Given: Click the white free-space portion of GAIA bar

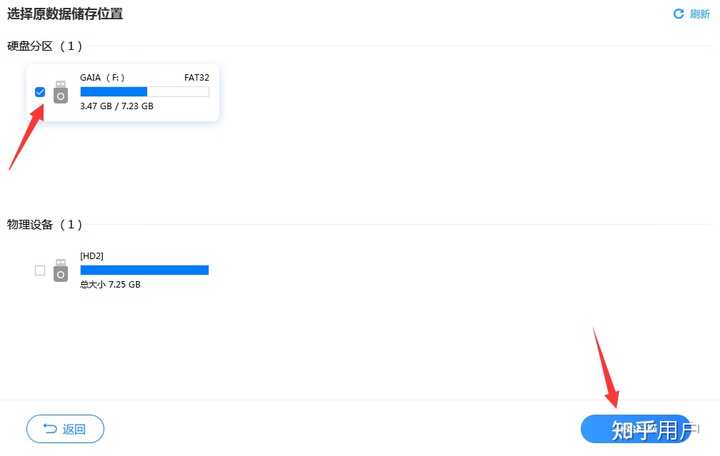Looking at the screenshot, I should point(178,91).
